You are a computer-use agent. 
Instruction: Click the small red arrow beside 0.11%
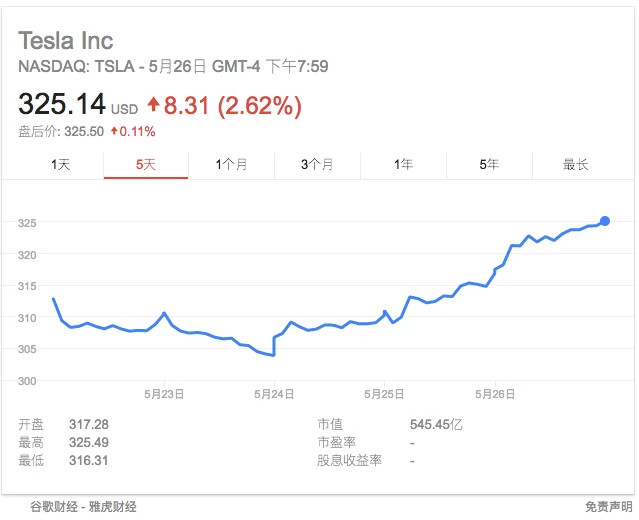115,131
